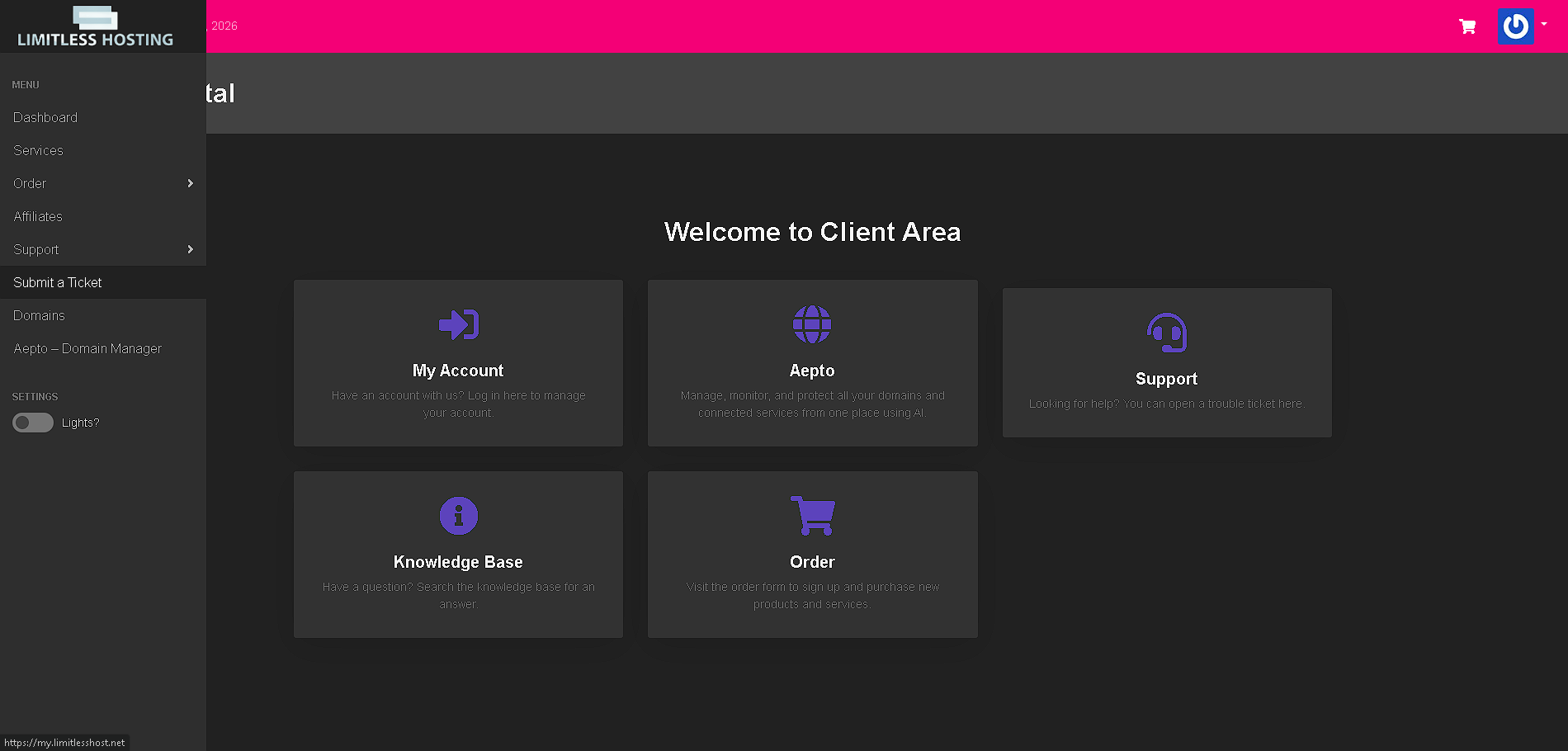Click the Welcome to Client Area heading
The height and width of the screenshot is (751, 1568).
click(813, 232)
